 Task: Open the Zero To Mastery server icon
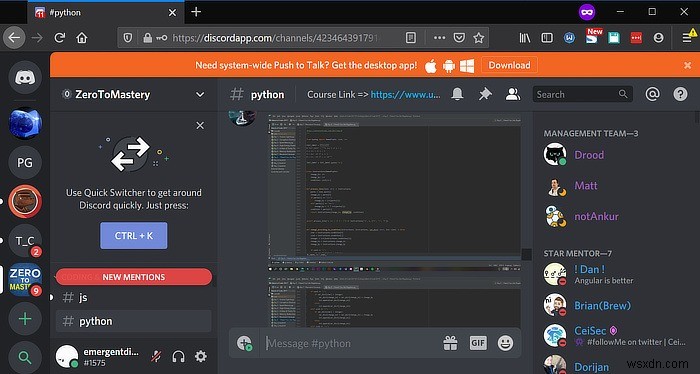coord(25,280)
